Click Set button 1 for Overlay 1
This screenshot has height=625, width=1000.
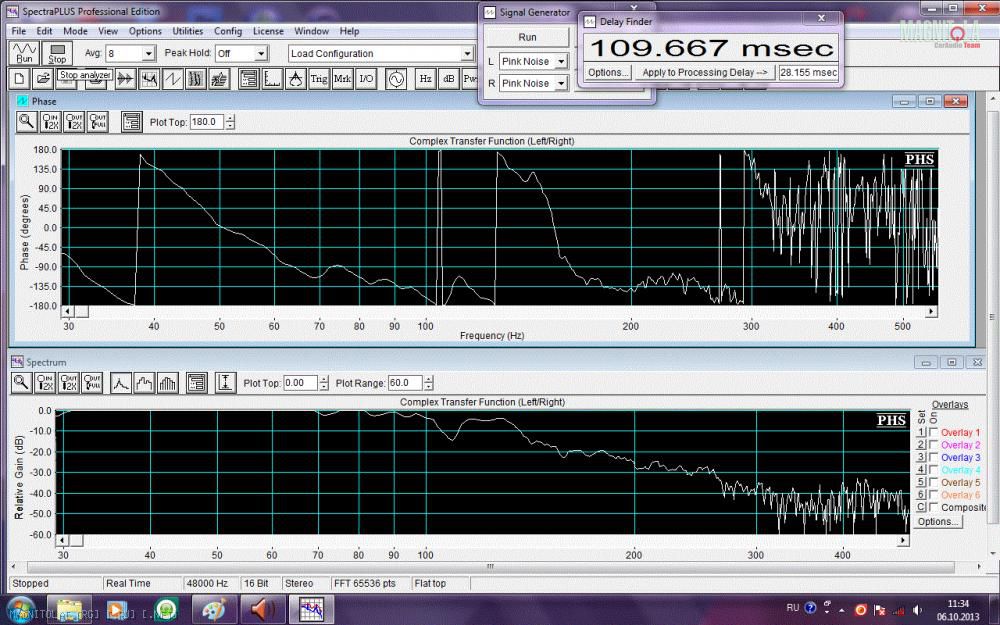click(921, 432)
